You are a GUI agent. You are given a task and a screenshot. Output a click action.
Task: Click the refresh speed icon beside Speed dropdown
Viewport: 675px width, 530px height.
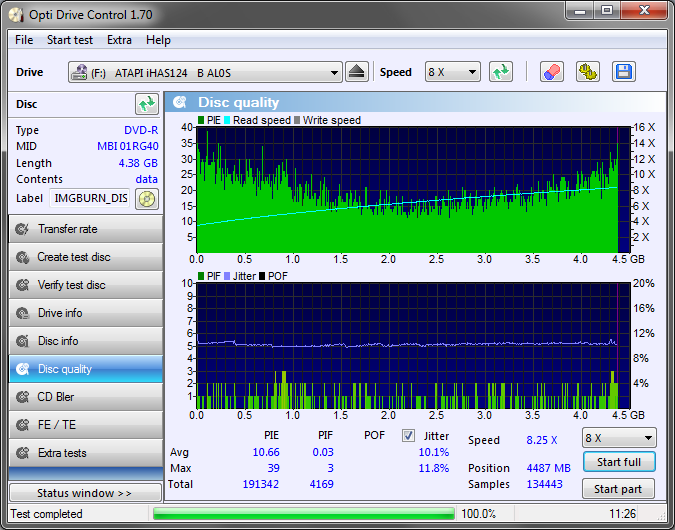point(501,72)
